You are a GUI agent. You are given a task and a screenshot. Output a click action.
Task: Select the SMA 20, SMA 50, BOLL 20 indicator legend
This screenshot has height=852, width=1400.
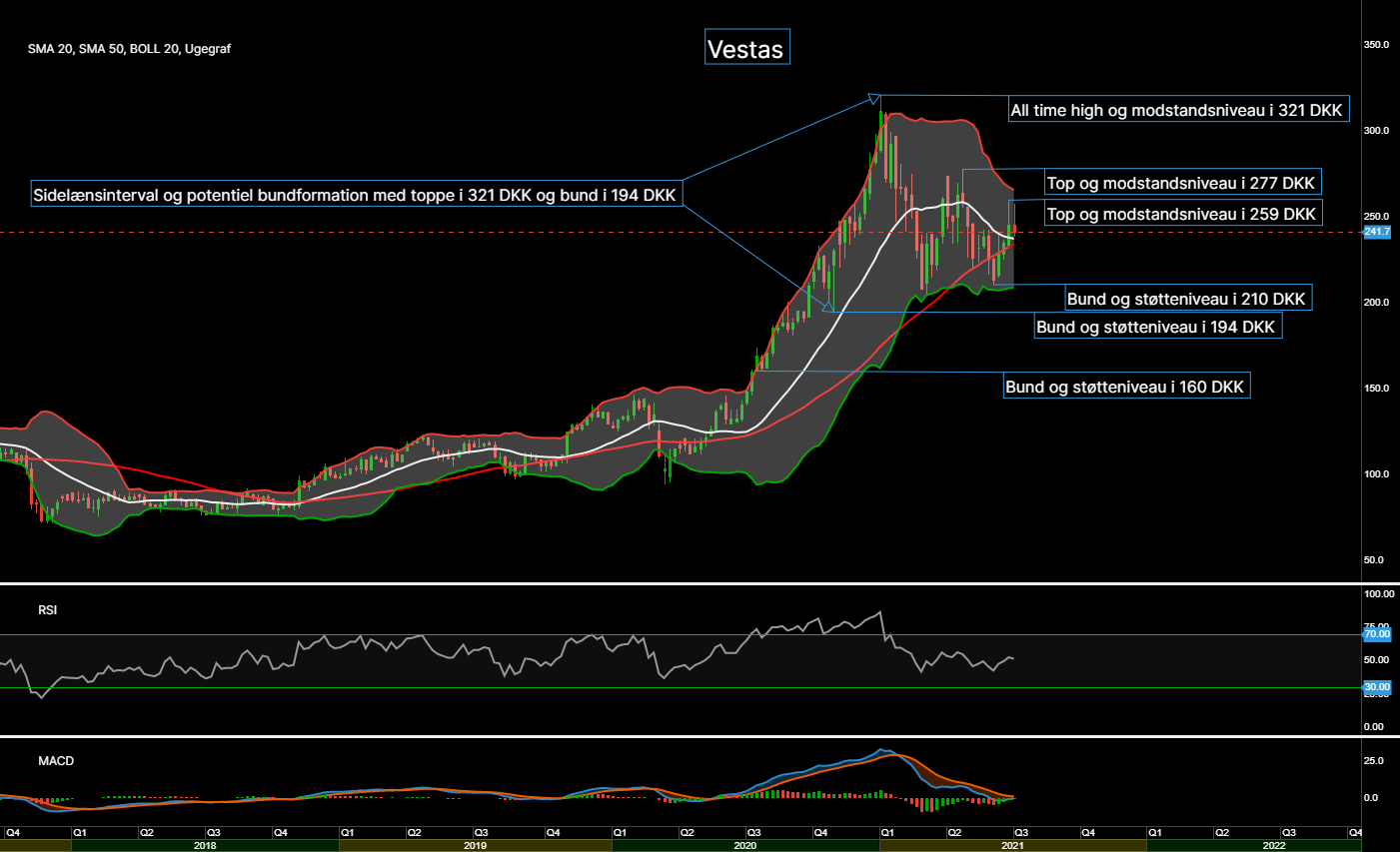coord(129,49)
